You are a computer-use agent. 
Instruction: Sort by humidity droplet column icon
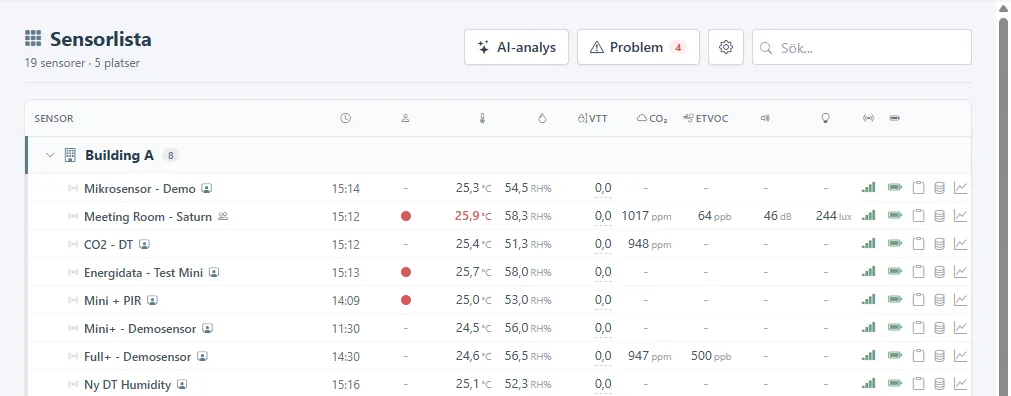(542, 119)
